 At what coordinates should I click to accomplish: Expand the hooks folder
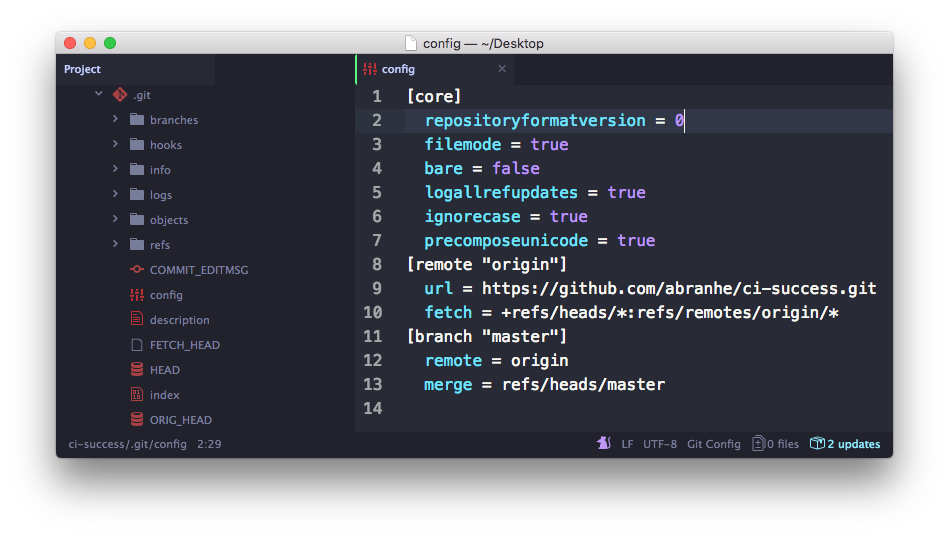click(x=115, y=144)
